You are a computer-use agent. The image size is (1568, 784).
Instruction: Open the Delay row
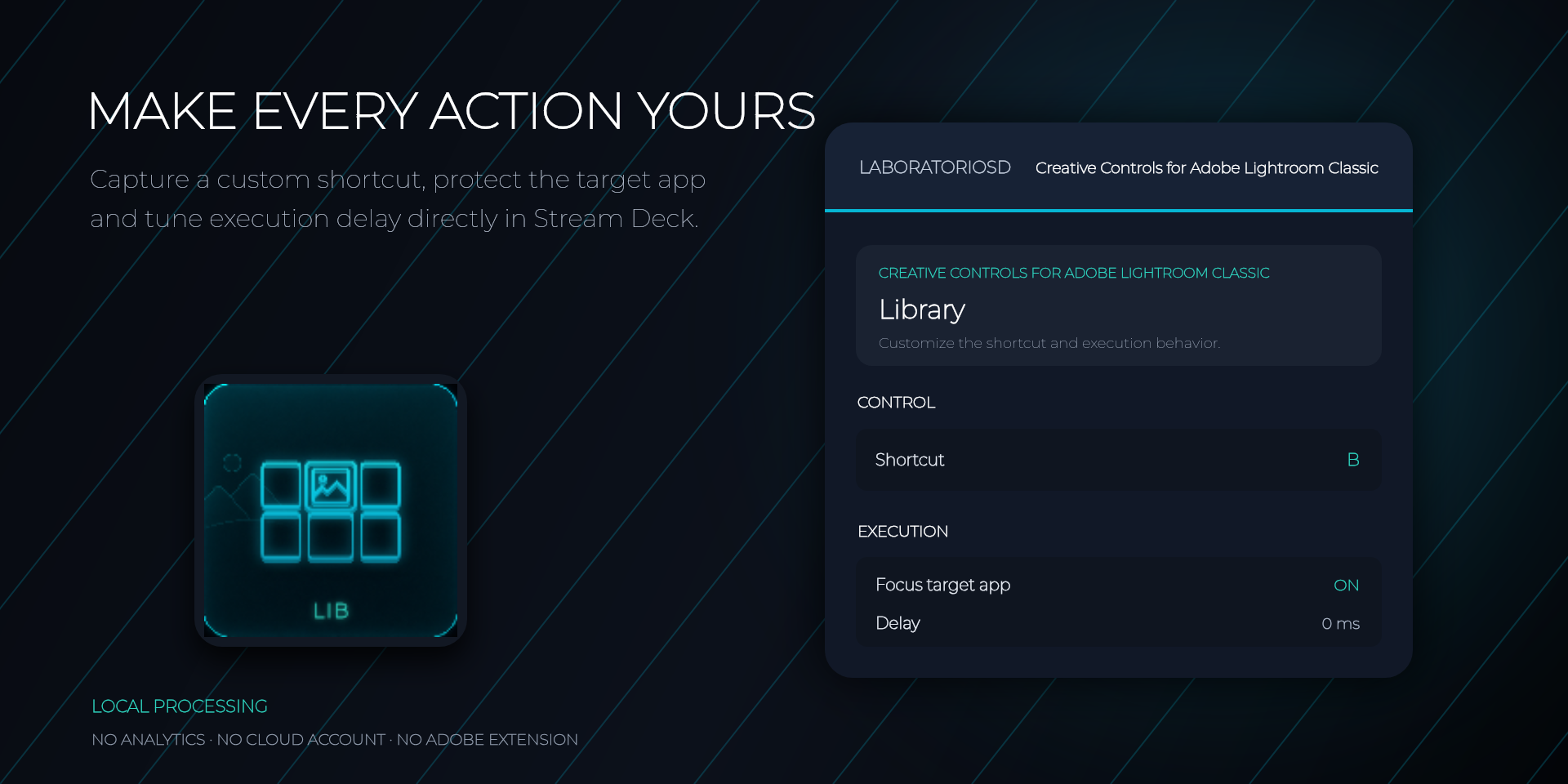tap(1118, 623)
